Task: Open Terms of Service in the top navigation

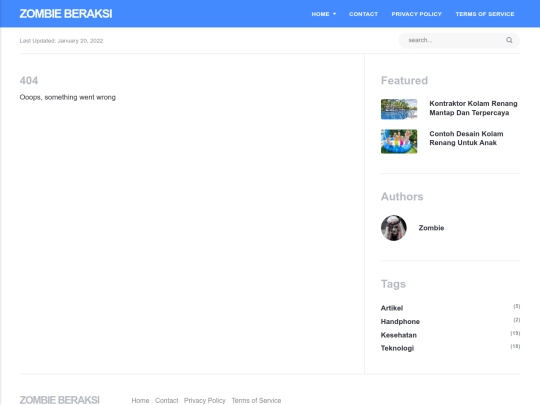Action: pos(485,14)
